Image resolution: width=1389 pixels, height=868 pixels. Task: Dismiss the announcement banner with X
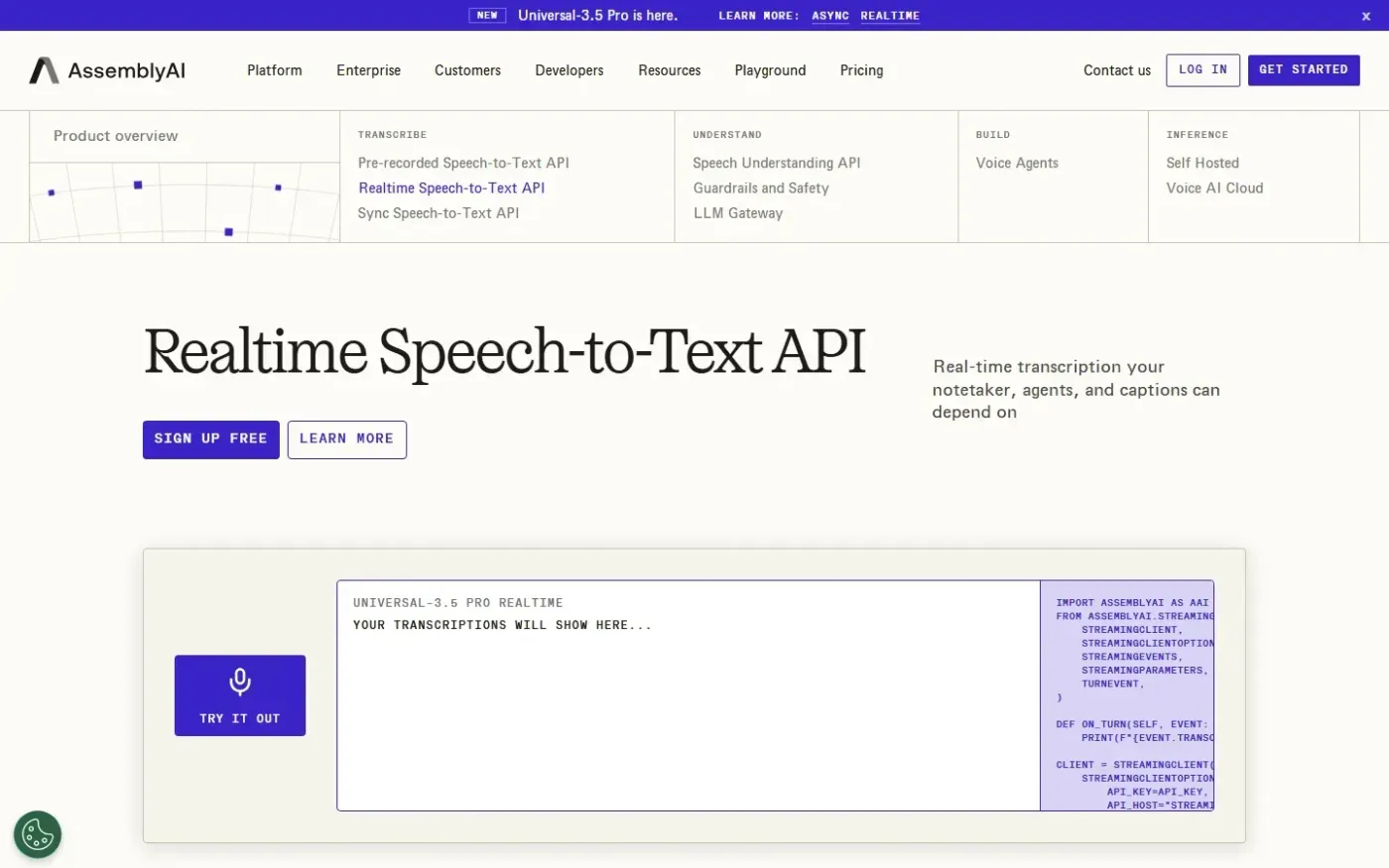tap(1365, 16)
